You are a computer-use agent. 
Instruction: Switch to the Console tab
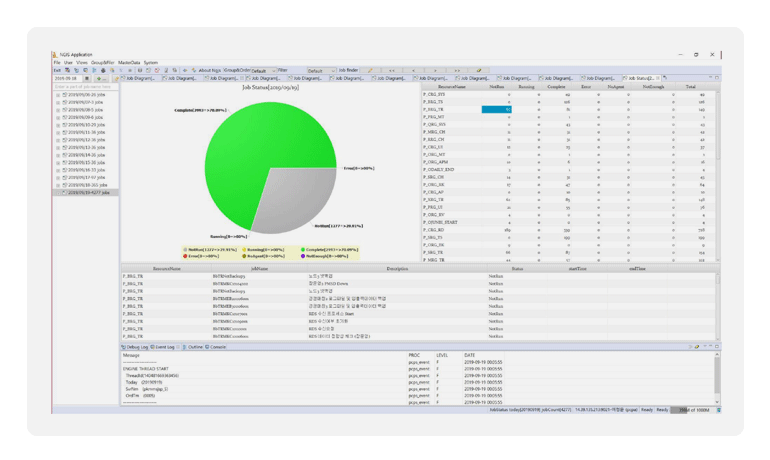click(216, 347)
